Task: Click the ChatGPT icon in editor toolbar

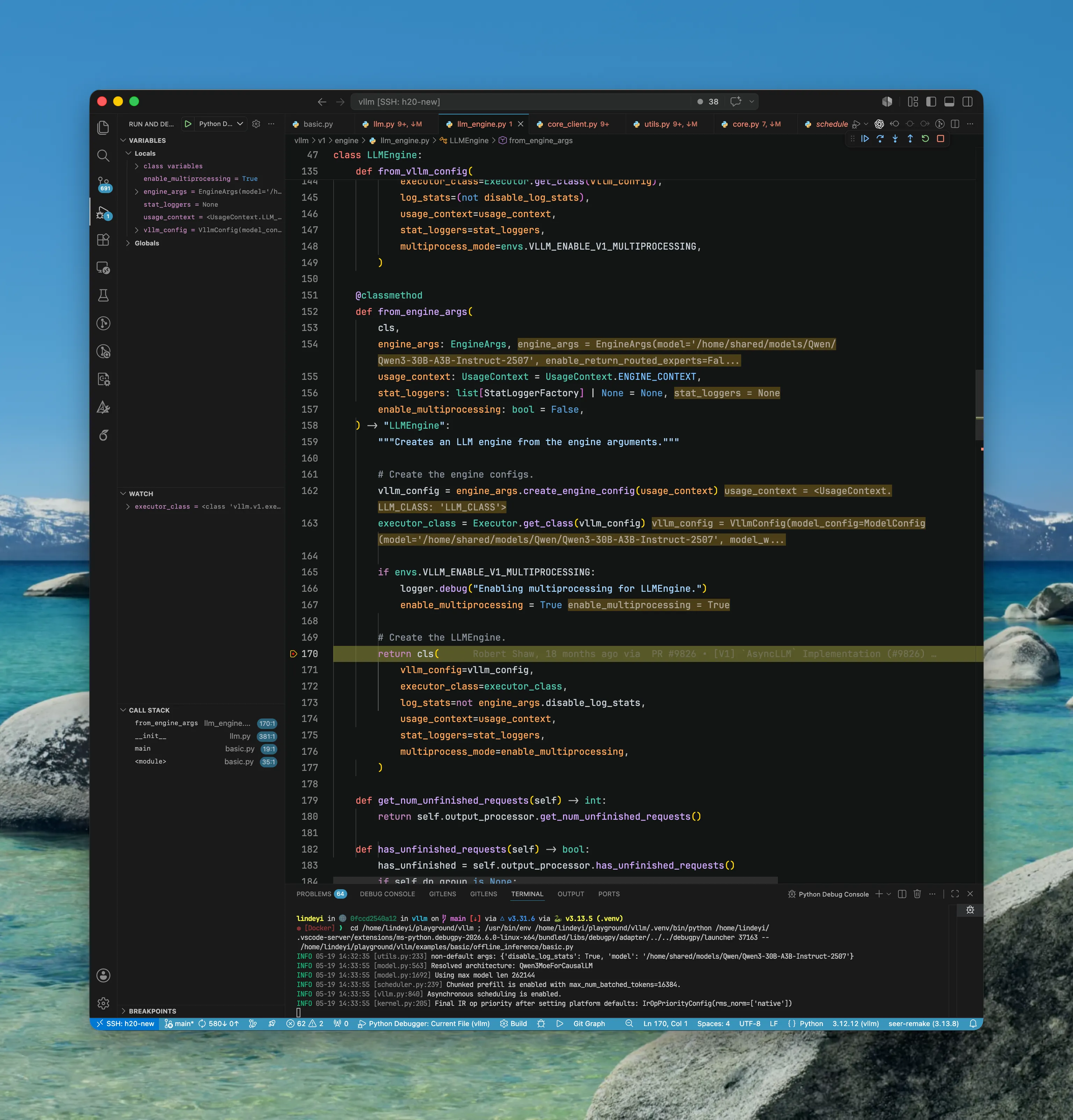Action: 879,124
